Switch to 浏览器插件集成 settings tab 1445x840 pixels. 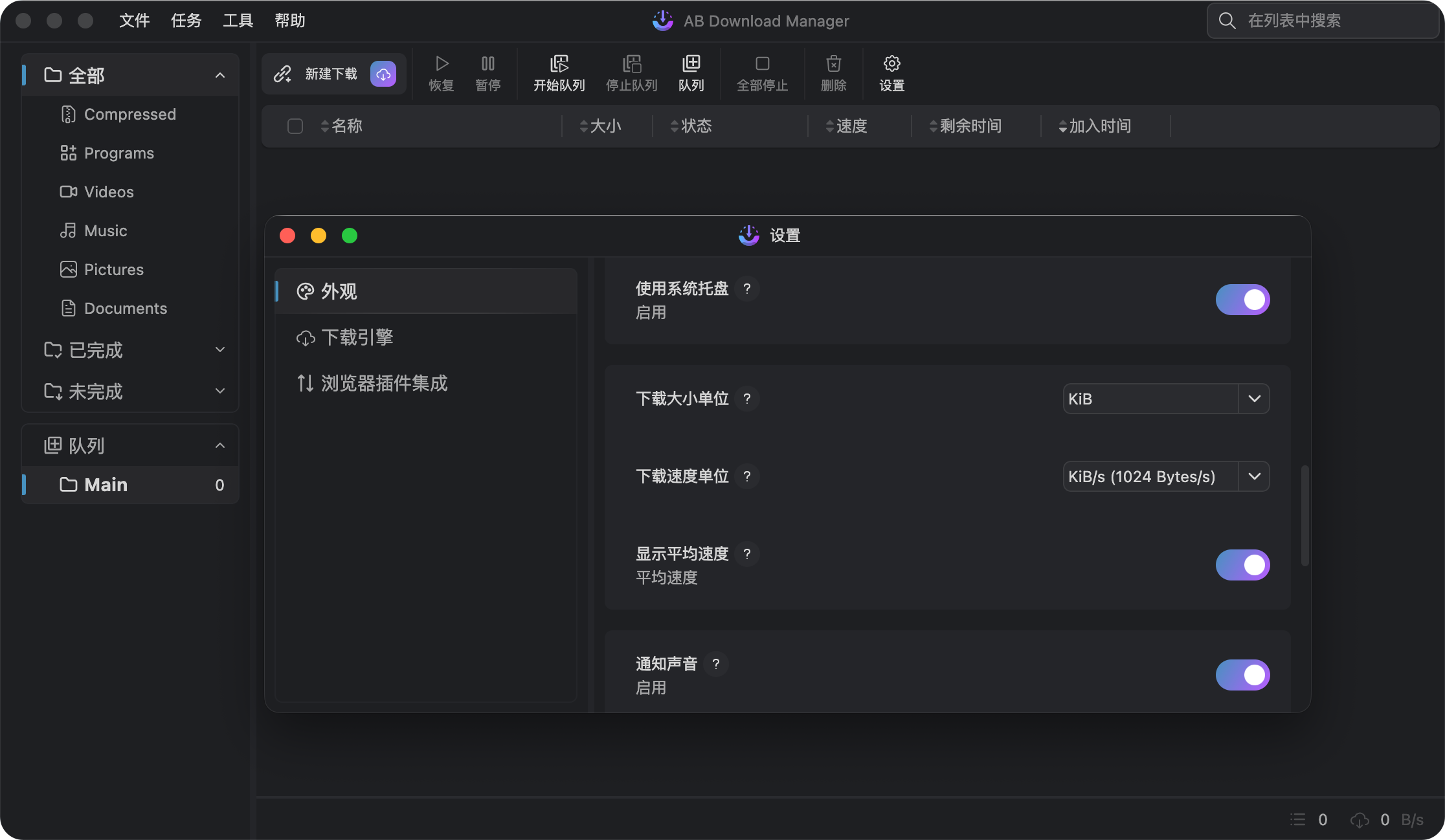point(426,383)
